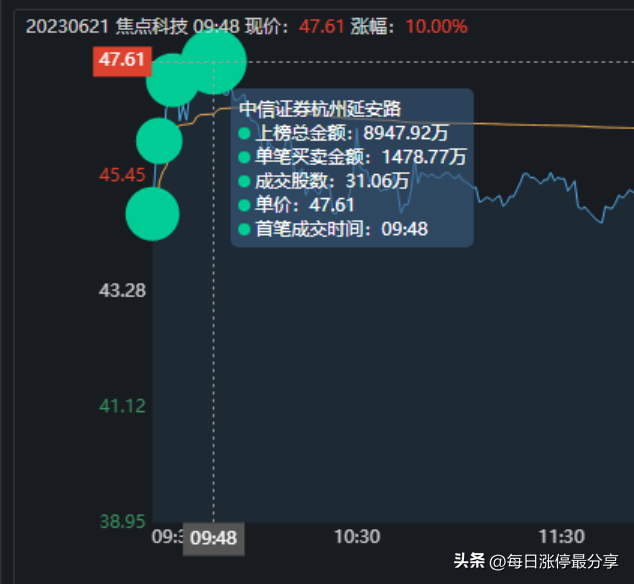
Task: Click the 中信证券杭州延安路 tooltip heading
Action: pyautogui.click(x=320, y=109)
